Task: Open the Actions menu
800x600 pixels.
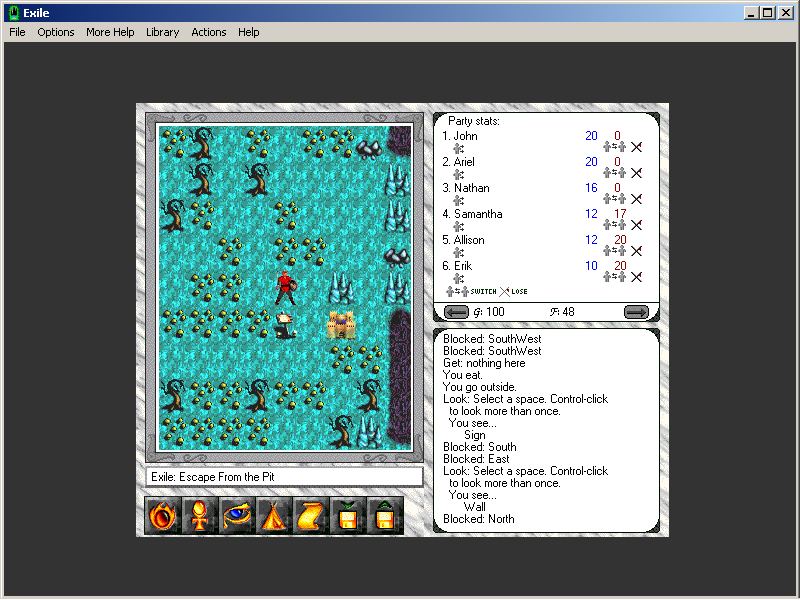Action: click(x=208, y=32)
